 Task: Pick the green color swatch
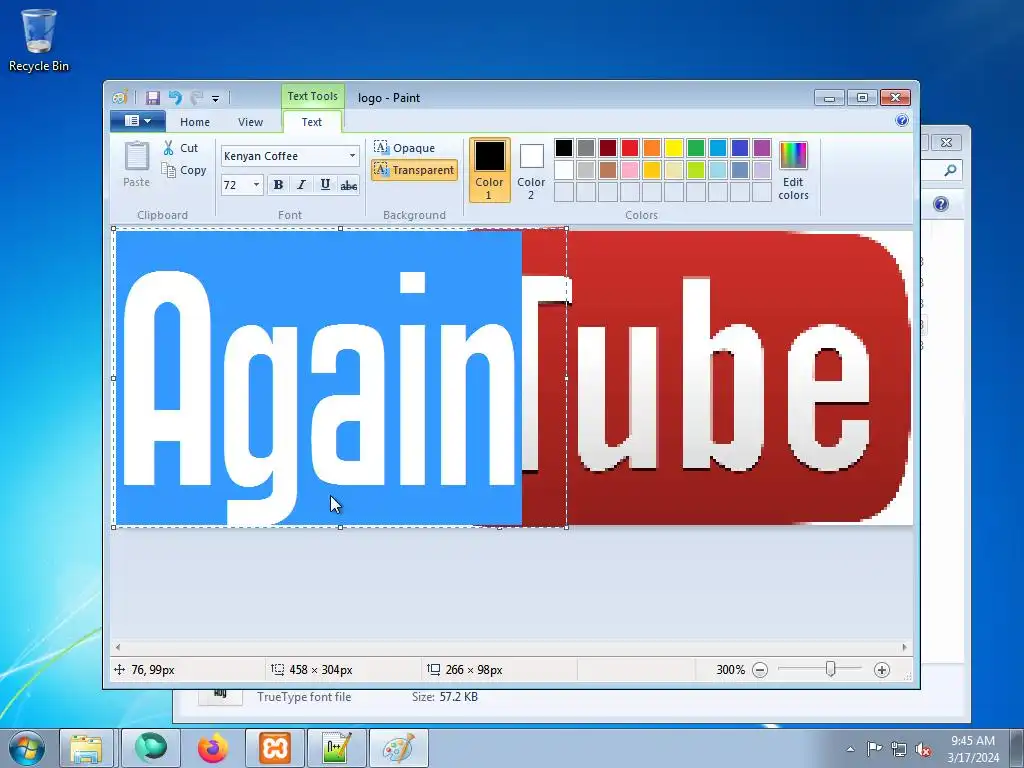click(696, 148)
